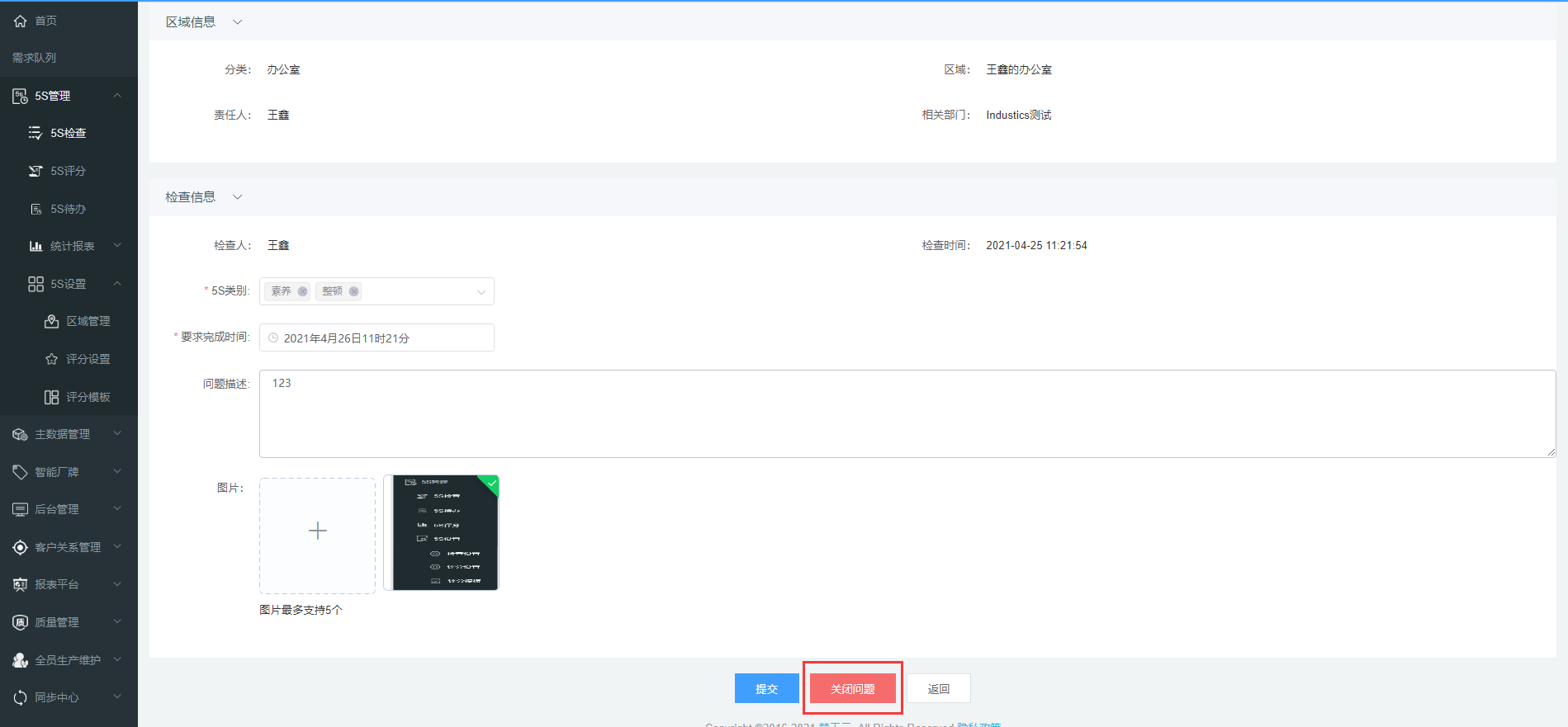Open the 要求完成时间 date picker field
This screenshot has width=1568, height=727.
pyautogui.click(x=377, y=338)
